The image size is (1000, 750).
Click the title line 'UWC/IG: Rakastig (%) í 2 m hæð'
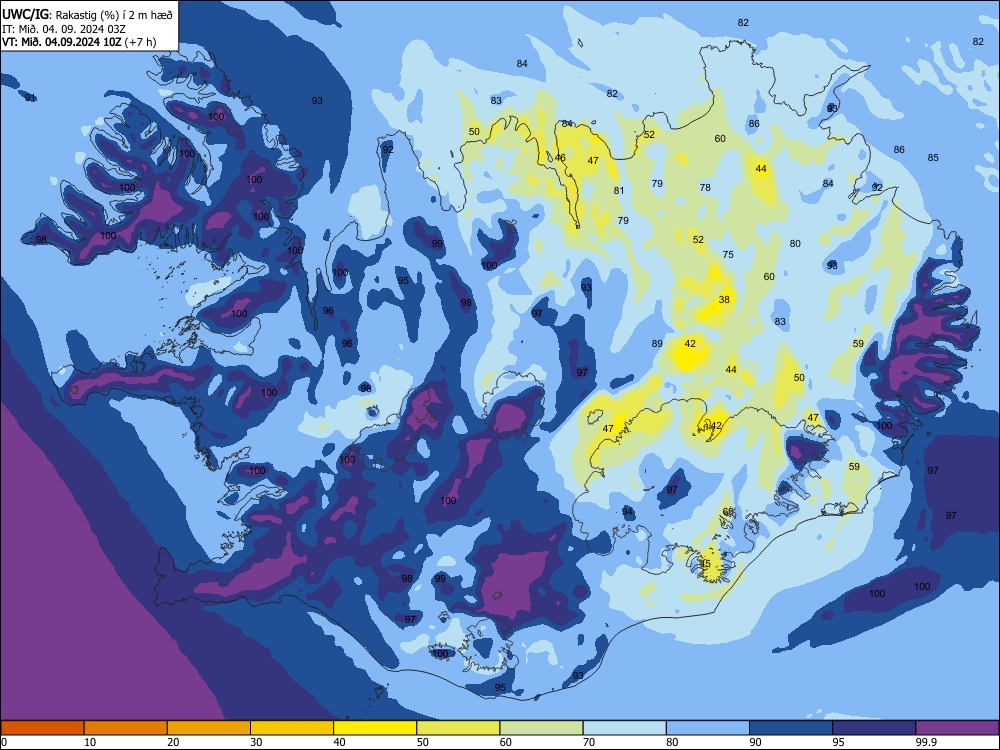87,15
